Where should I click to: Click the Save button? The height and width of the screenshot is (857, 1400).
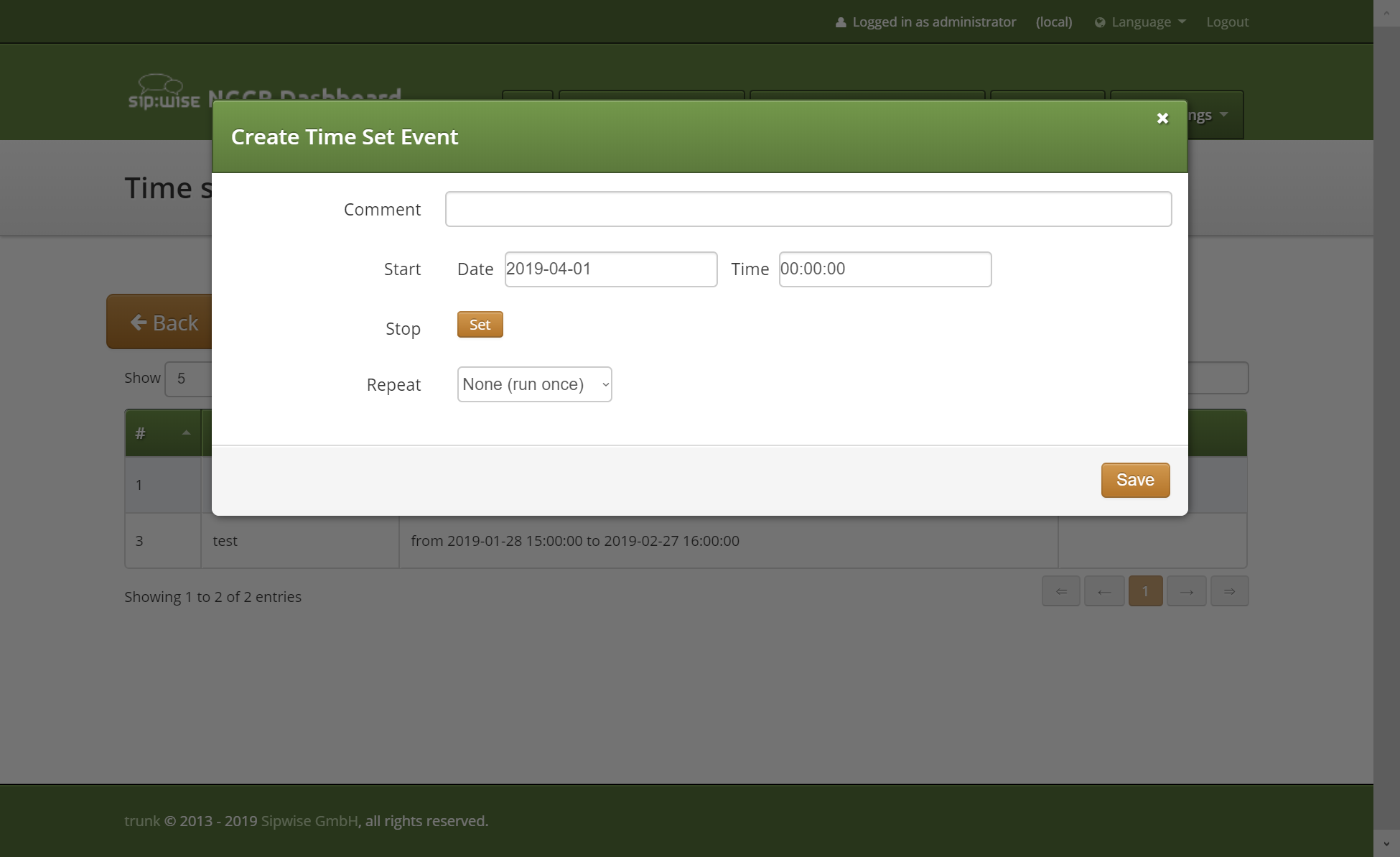[x=1135, y=480]
